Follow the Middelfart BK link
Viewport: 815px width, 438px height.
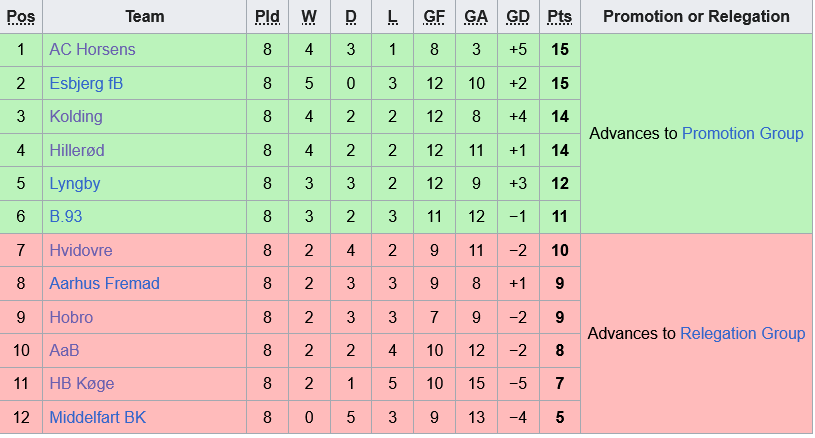[x=98, y=417]
